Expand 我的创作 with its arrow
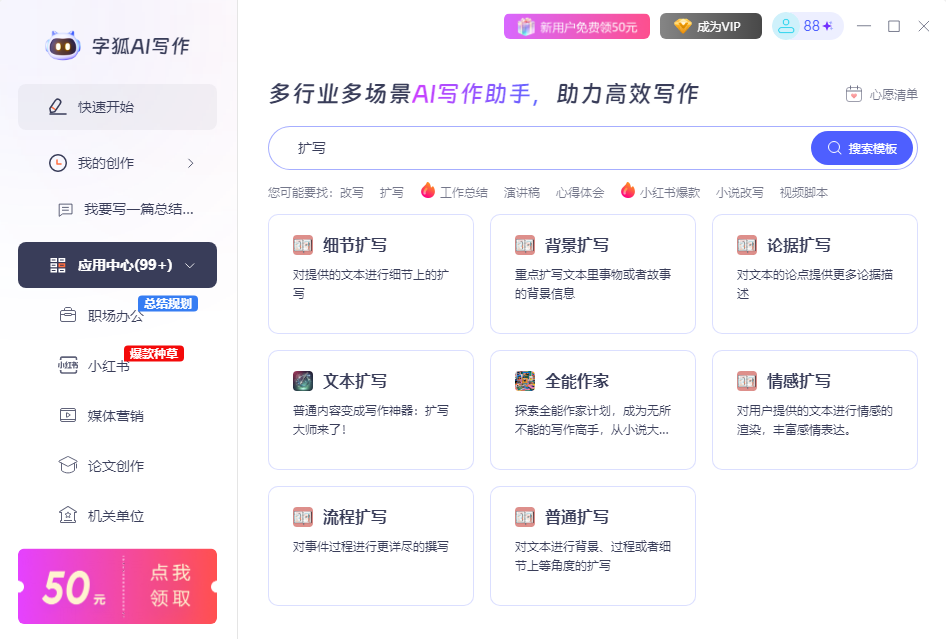 coord(191,163)
